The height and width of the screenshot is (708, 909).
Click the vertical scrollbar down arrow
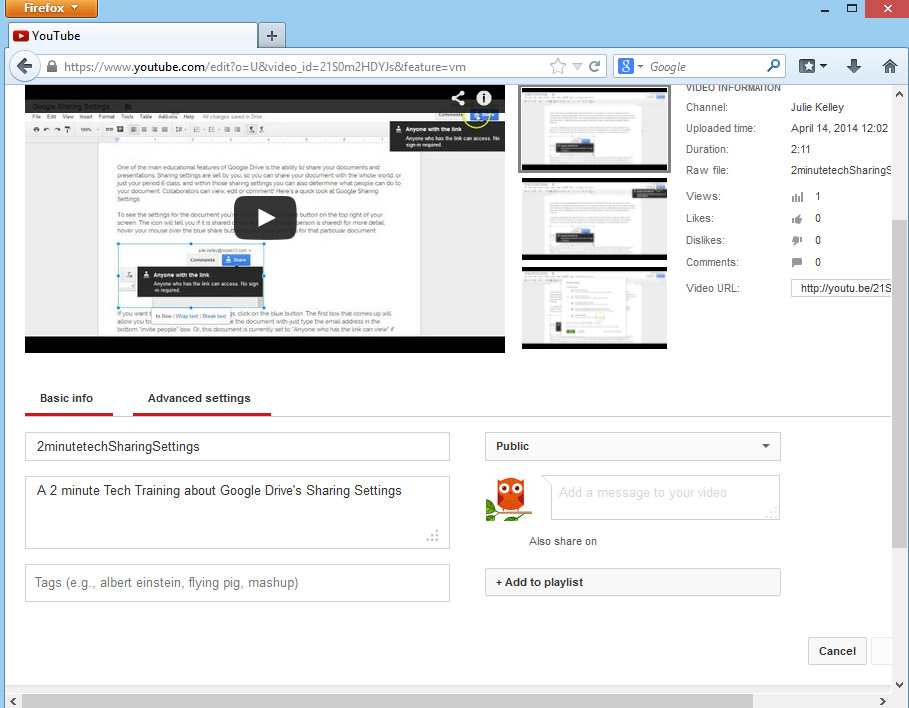coord(899,685)
